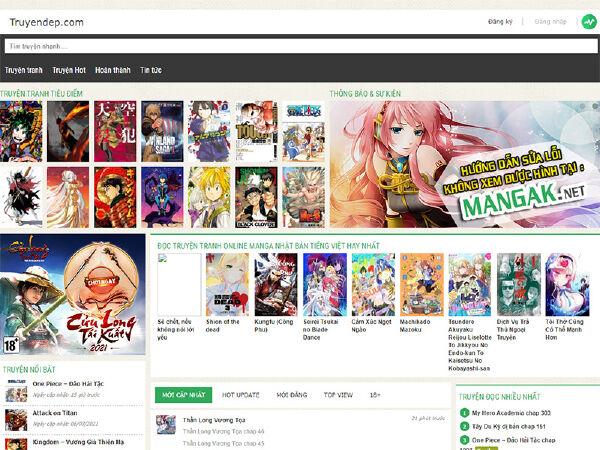Open the Kungfu (Công Phu) cover image
Screen dimensions: 600x450
click(x=276, y=285)
